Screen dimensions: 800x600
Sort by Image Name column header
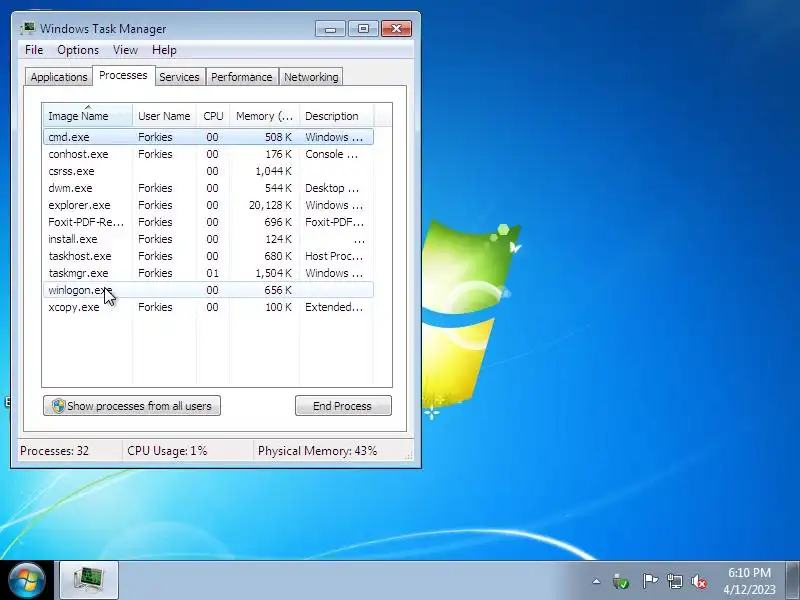[88, 116]
